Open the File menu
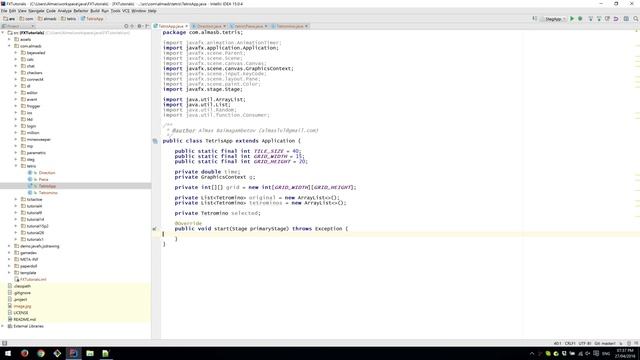 point(4,11)
